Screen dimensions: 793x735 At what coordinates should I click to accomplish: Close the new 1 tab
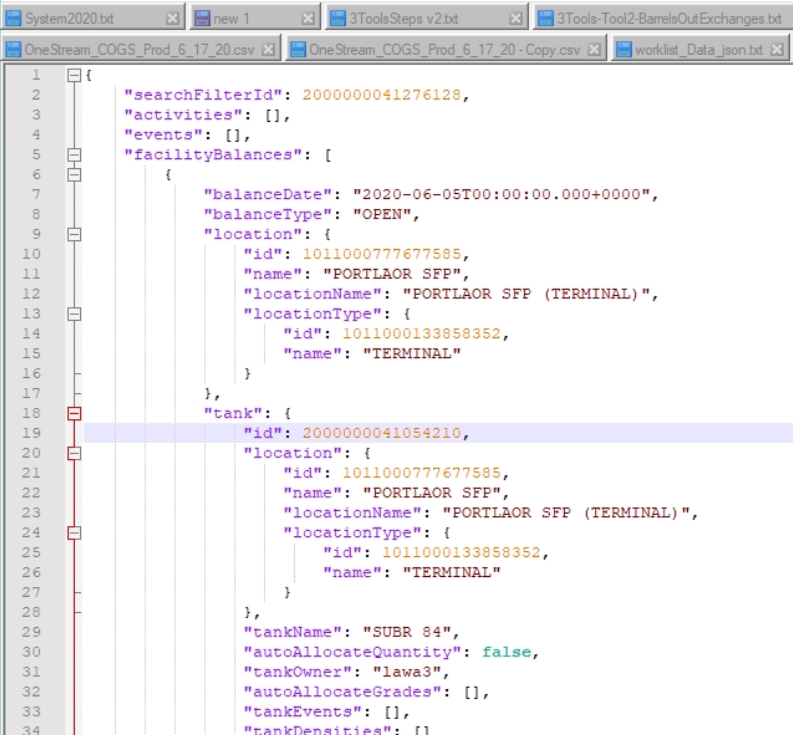(x=308, y=19)
